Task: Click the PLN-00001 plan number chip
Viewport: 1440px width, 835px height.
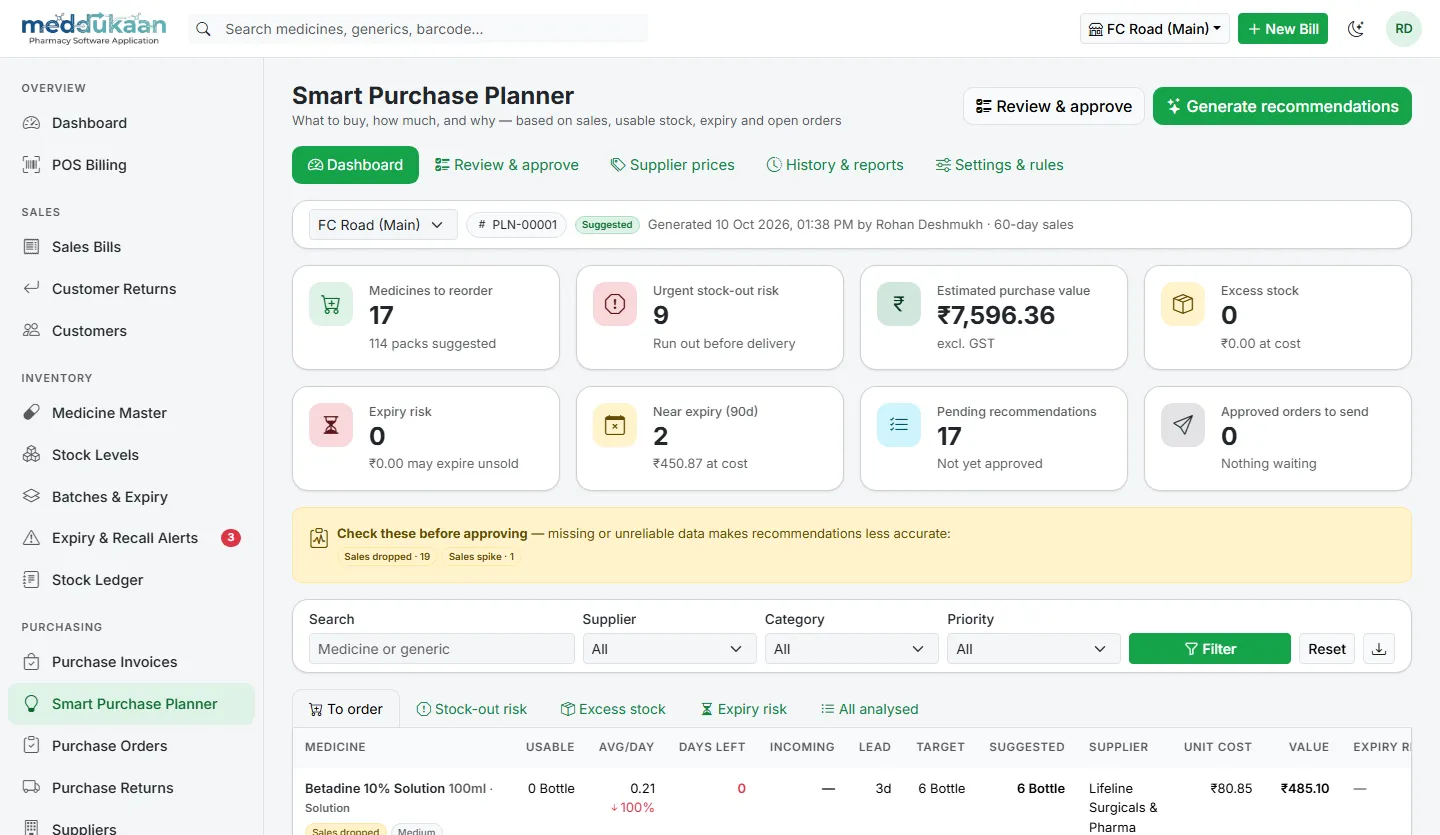Action: point(517,225)
